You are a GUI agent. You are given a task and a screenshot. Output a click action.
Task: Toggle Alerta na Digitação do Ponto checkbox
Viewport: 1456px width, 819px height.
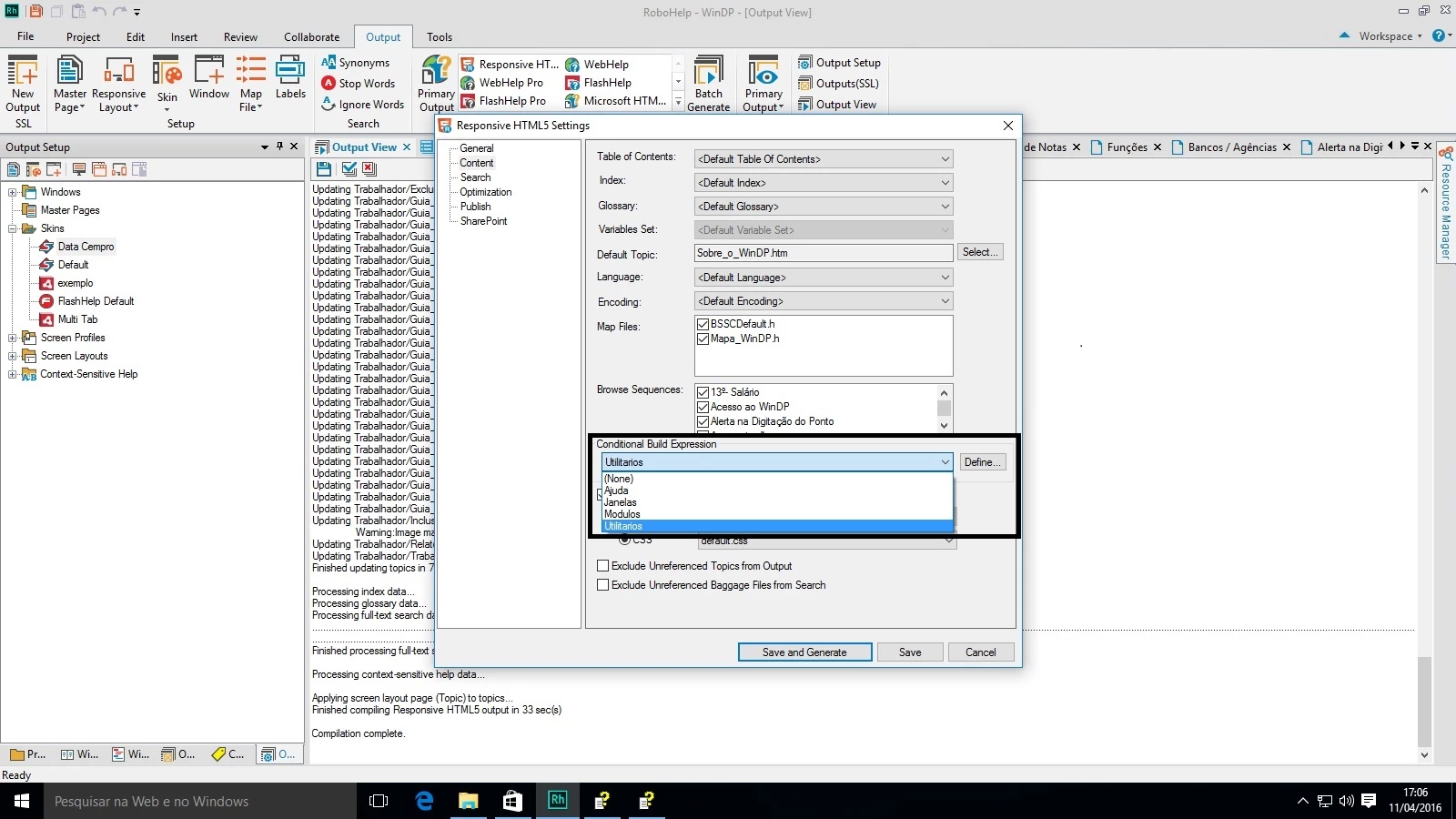click(703, 421)
